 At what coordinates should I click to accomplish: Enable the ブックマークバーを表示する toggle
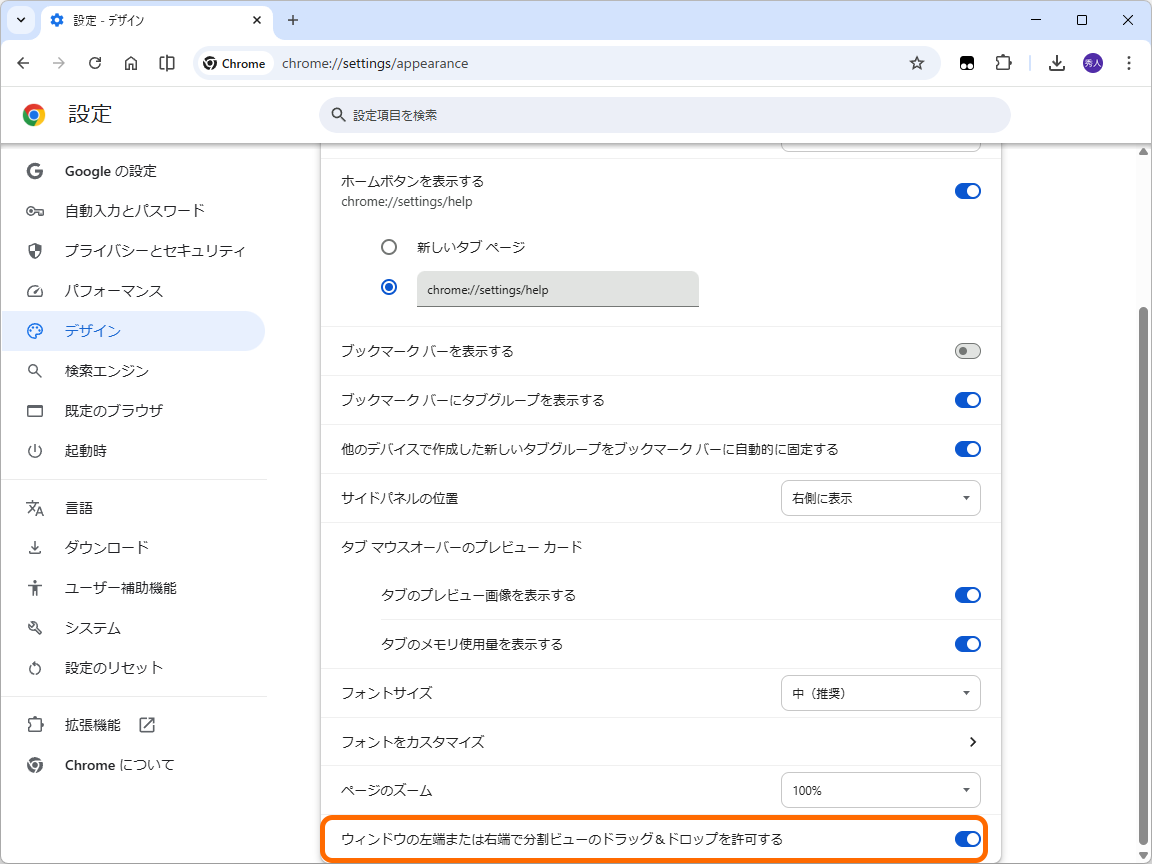pyautogui.click(x=967, y=351)
